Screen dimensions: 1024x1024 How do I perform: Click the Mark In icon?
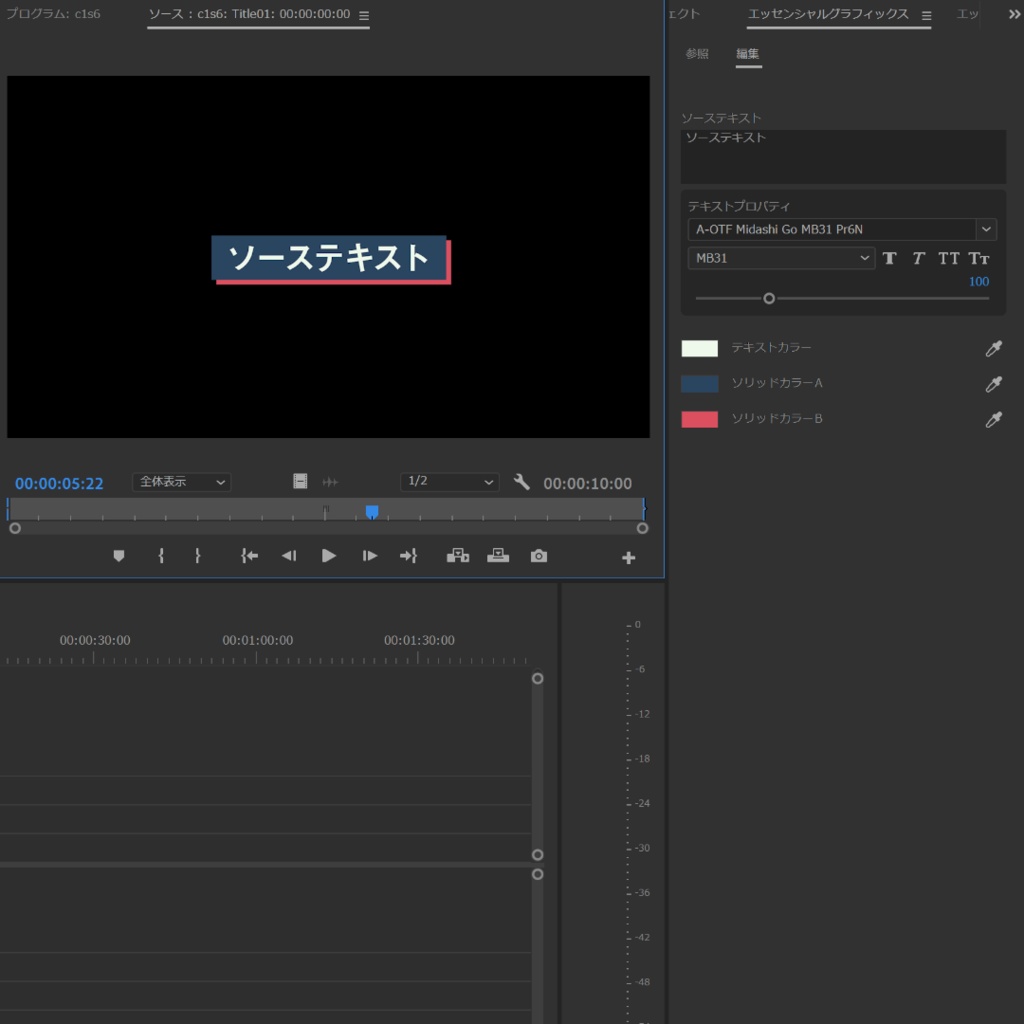pyautogui.click(x=161, y=556)
